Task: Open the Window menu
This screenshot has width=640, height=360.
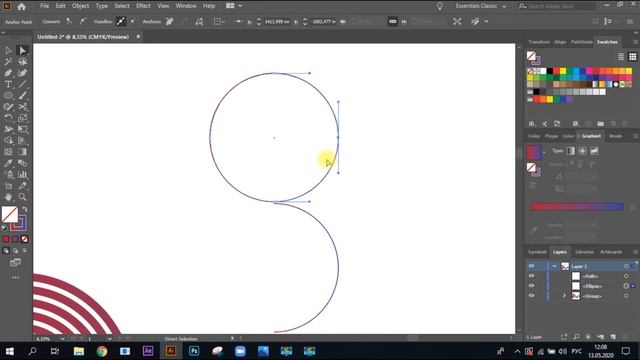Action: click(x=186, y=6)
